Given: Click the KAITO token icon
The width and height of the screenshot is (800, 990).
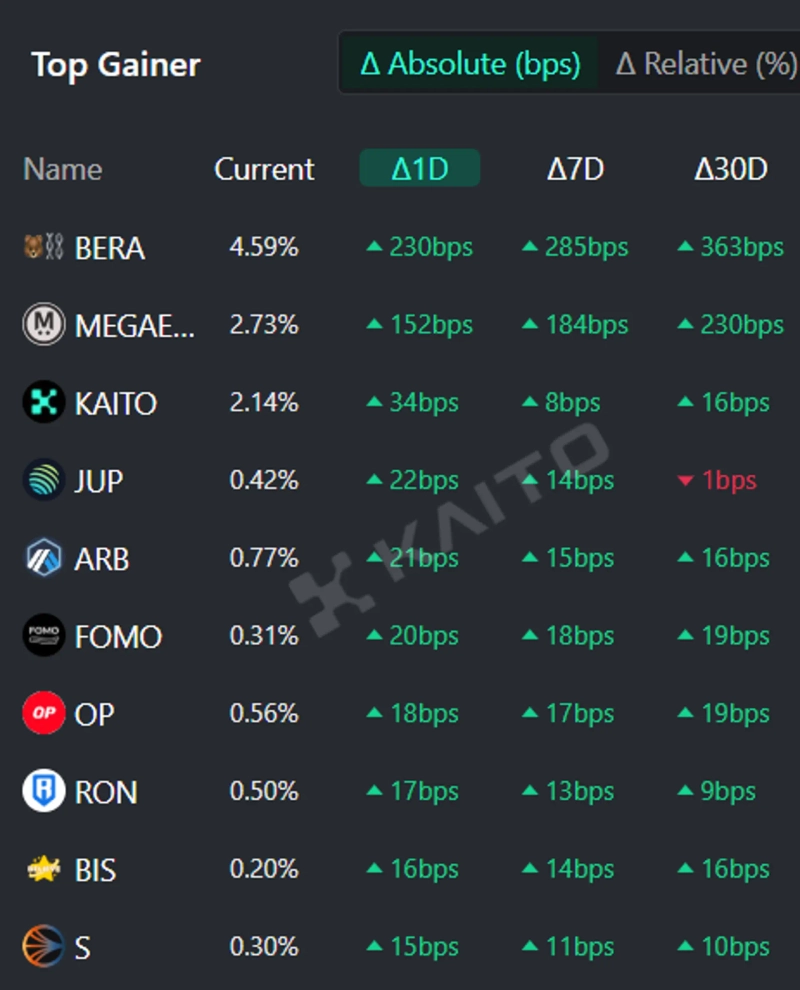Looking at the screenshot, I should pyautogui.click(x=43, y=403).
